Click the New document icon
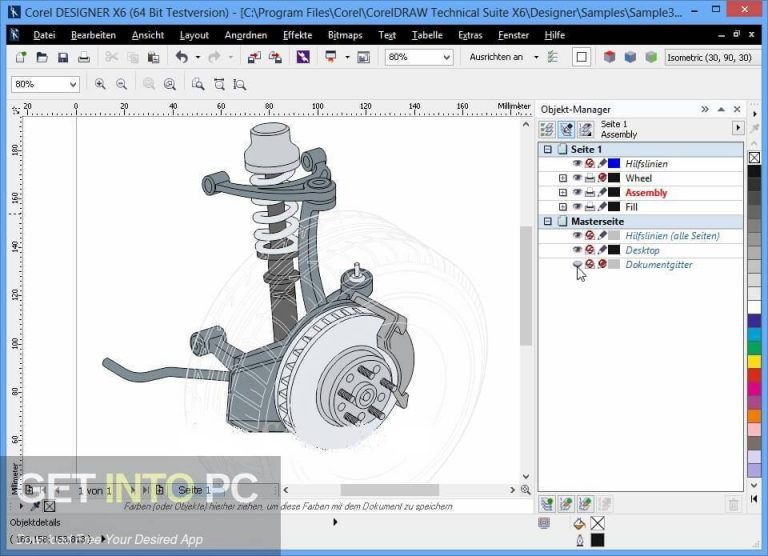The height and width of the screenshot is (556, 768). [x=21, y=57]
